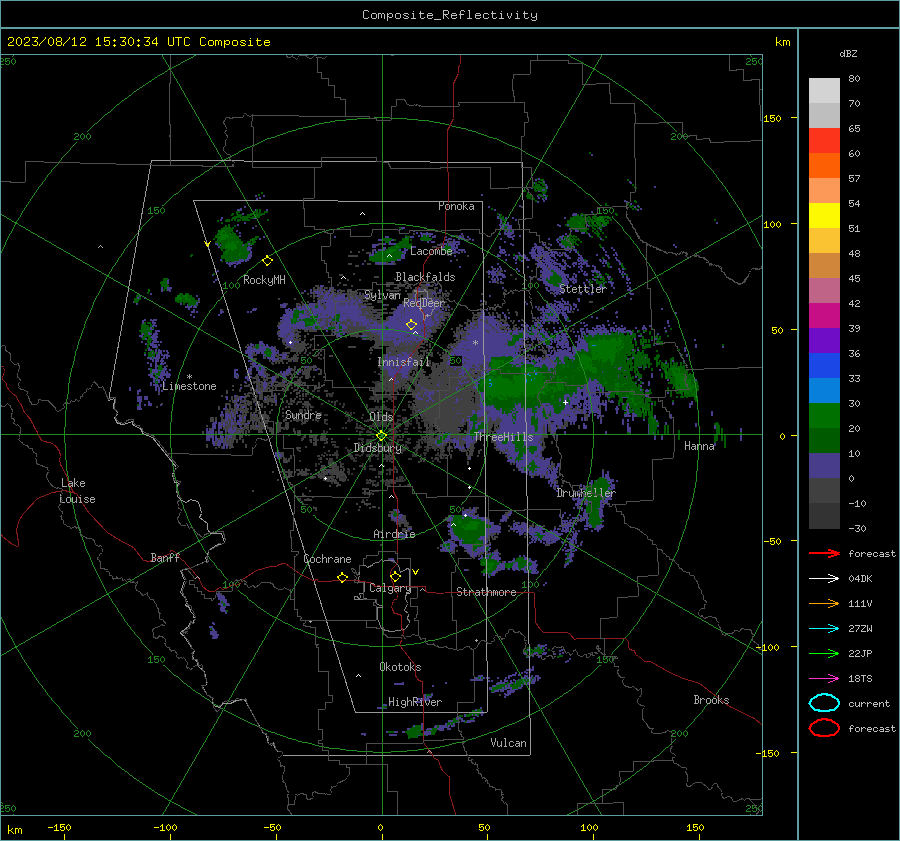Click the yellow 54 dBZ color swatch

pyautogui.click(x=824, y=216)
